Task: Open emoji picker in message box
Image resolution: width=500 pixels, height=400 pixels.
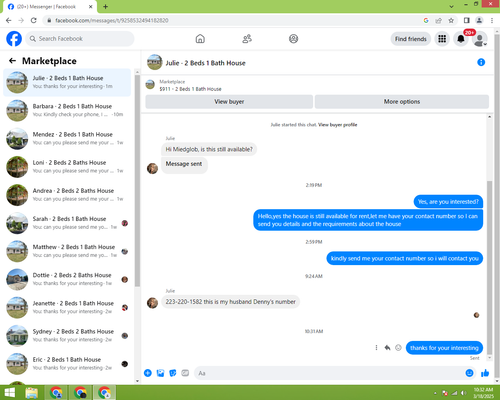Action: click(469, 373)
